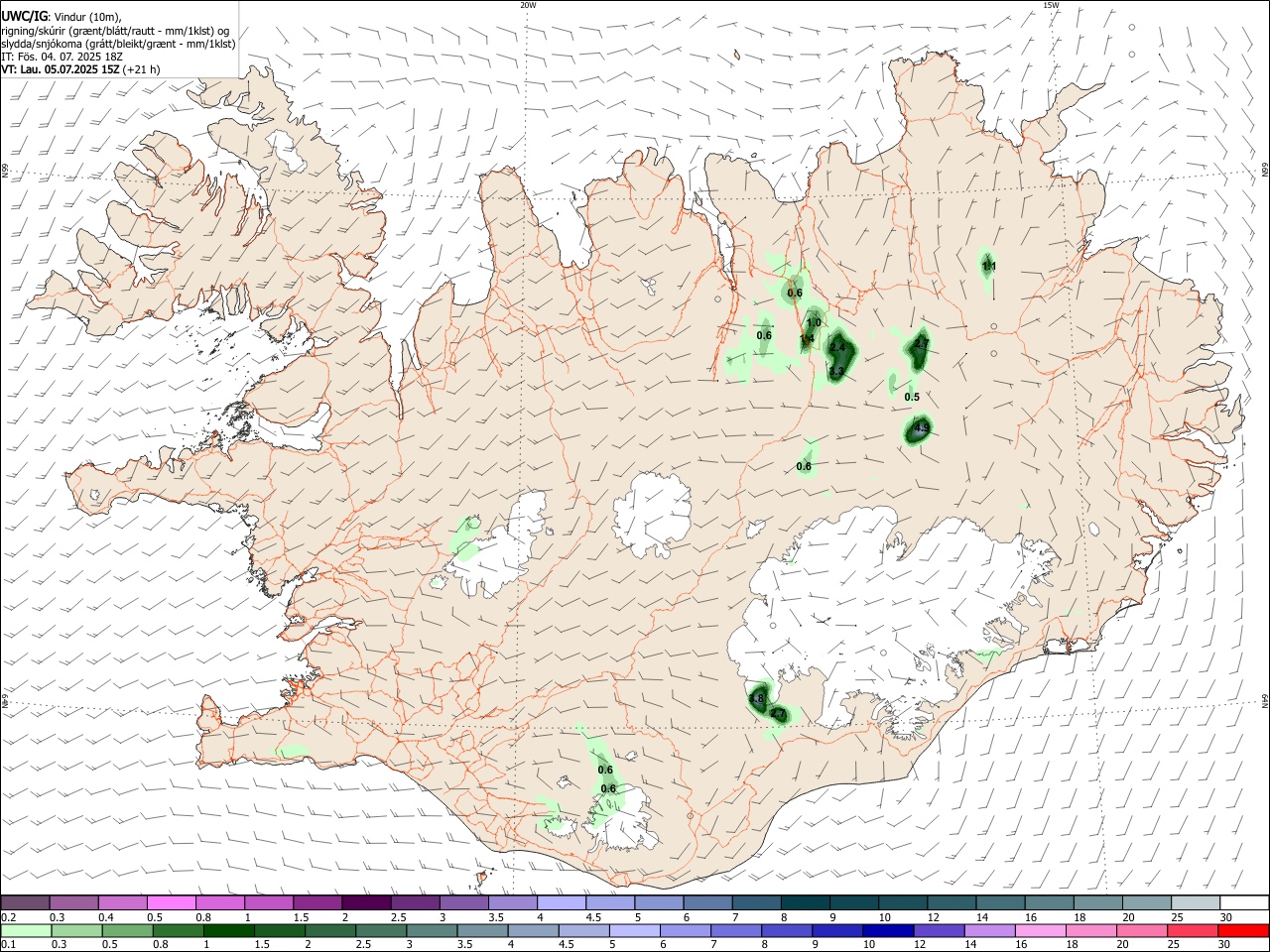1270x952 pixels.
Task: Select the medium green 0.8 swatch in lower legend row
Action: point(178,930)
